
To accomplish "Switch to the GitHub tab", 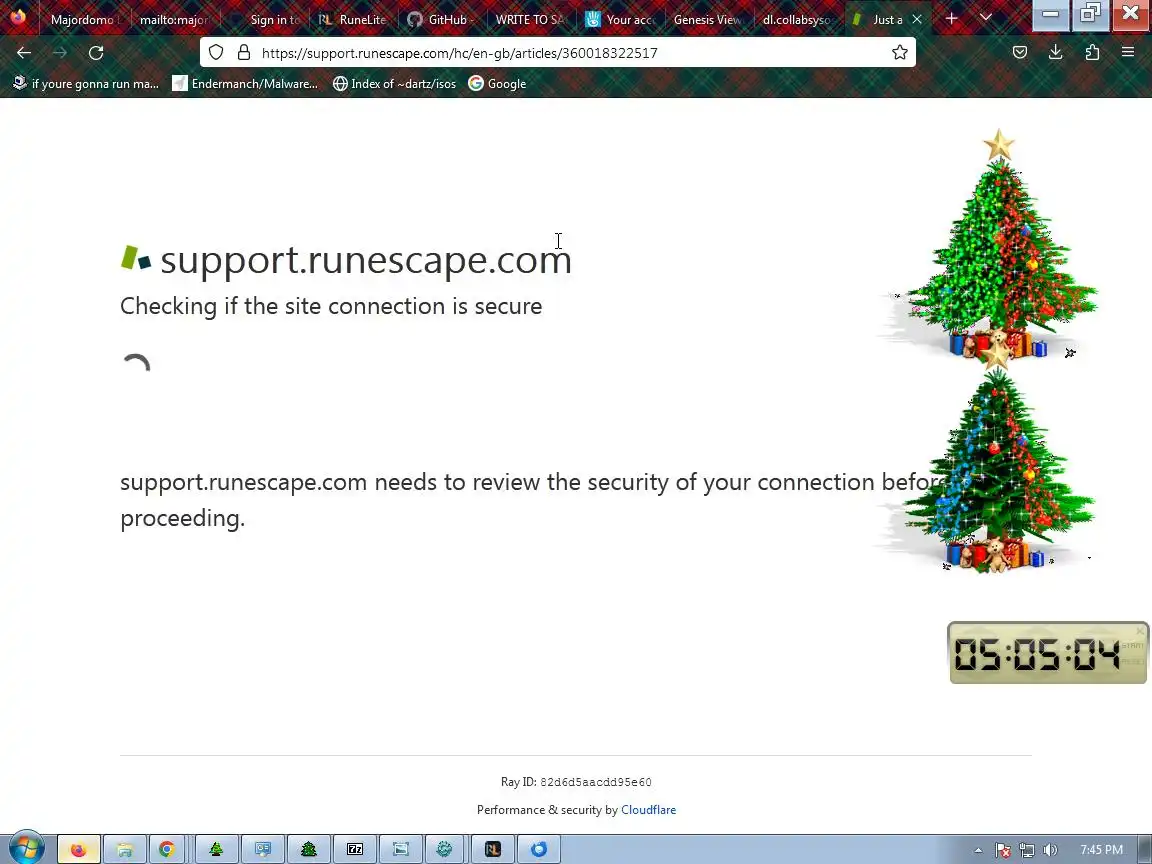I will [442, 19].
